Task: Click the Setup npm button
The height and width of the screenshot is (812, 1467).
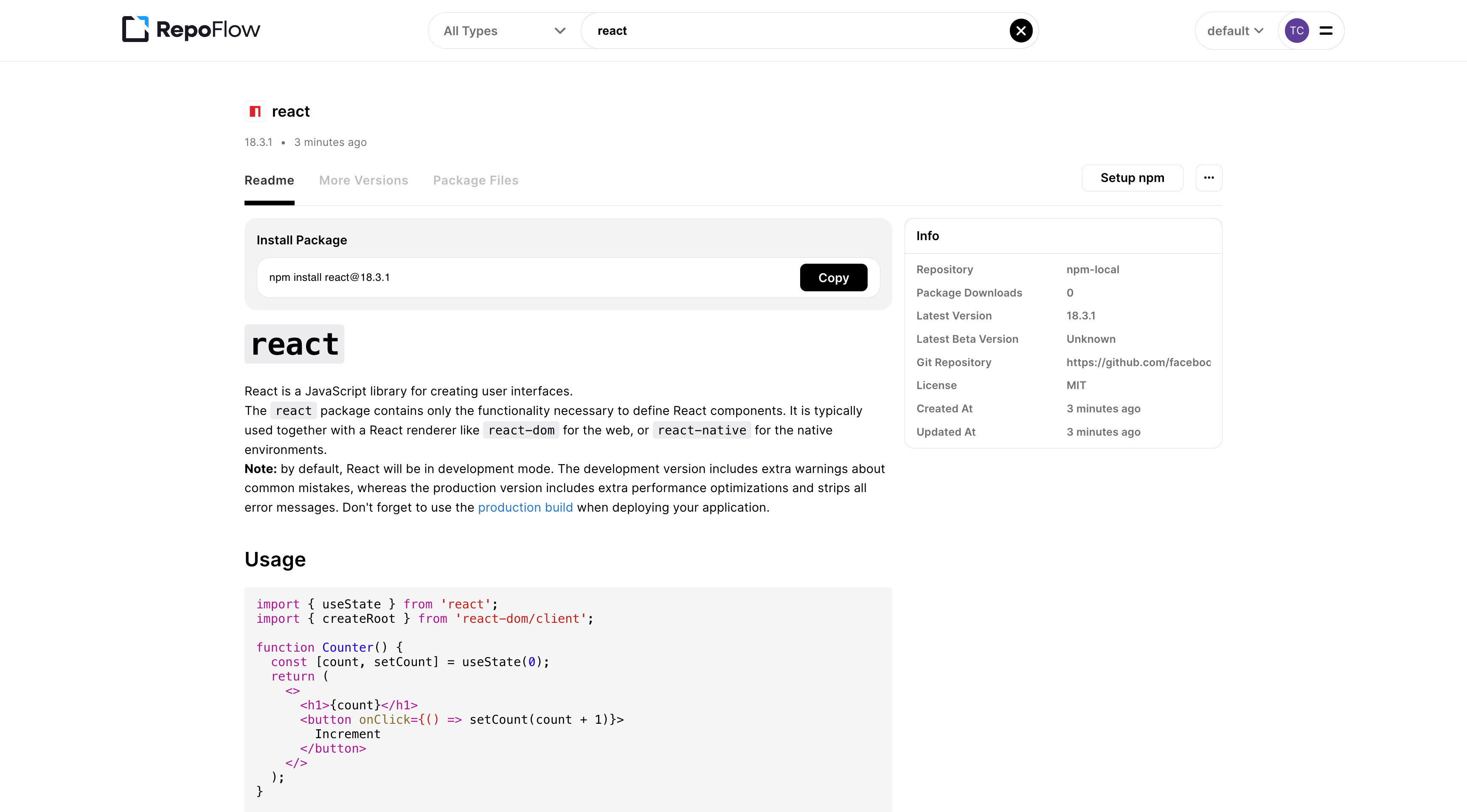Action: (1132, 178)
